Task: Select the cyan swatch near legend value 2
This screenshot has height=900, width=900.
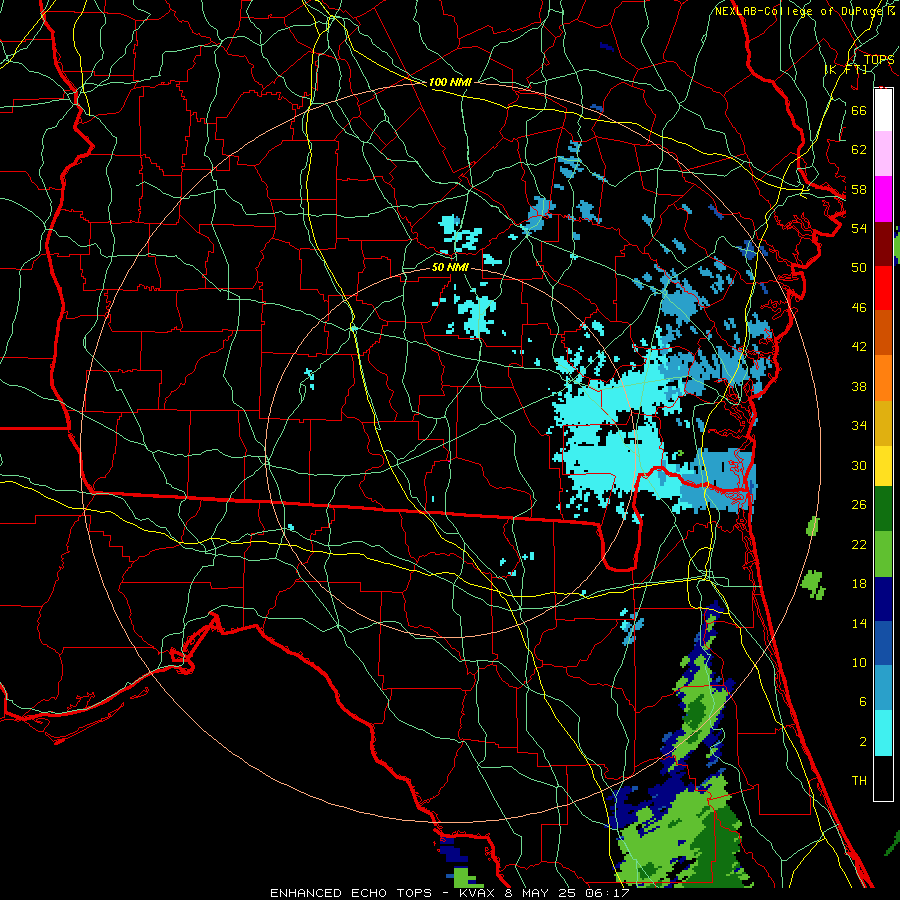Action: click(x=883, y=733)
